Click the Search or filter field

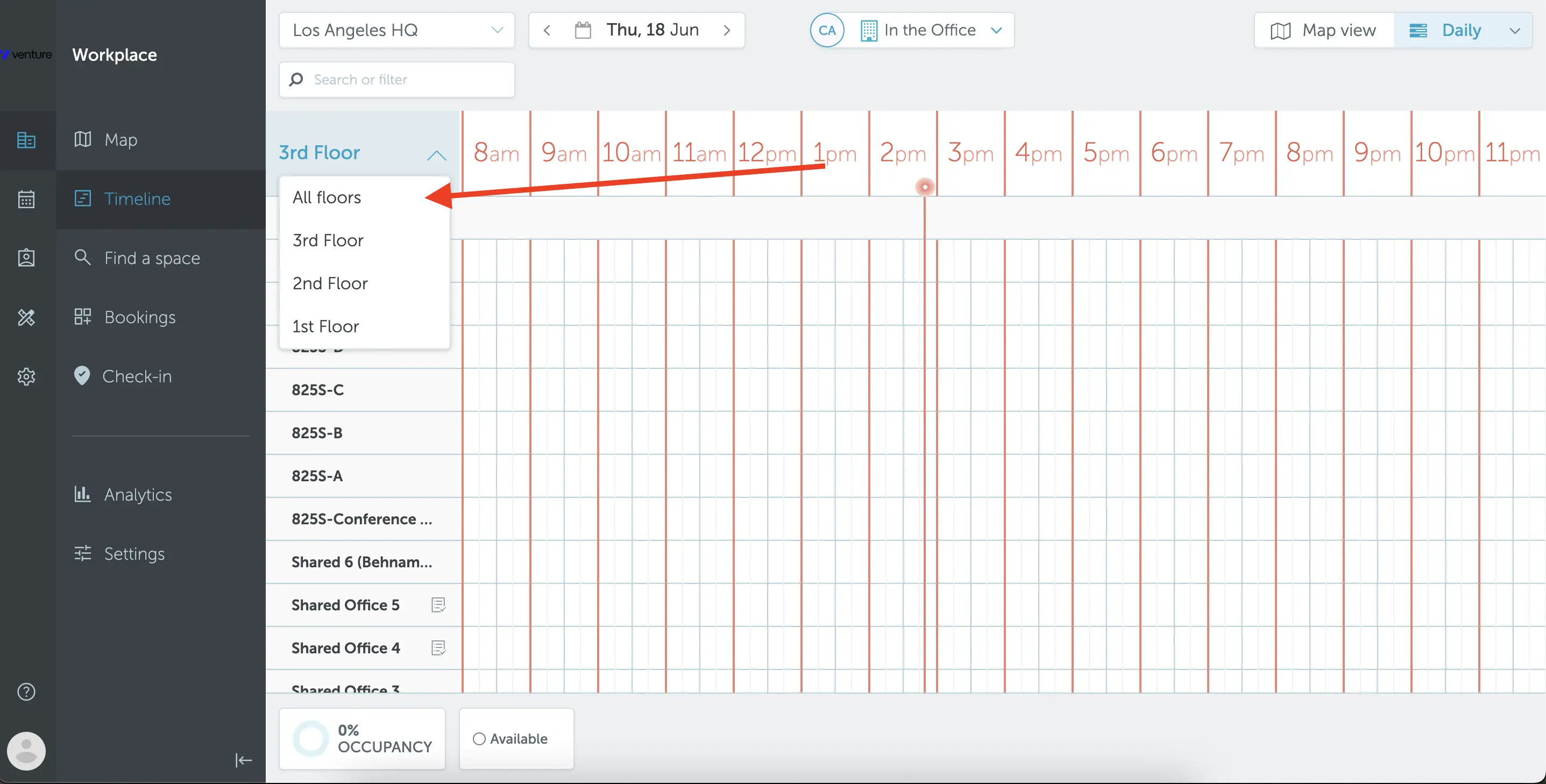[x=396, y=79]
